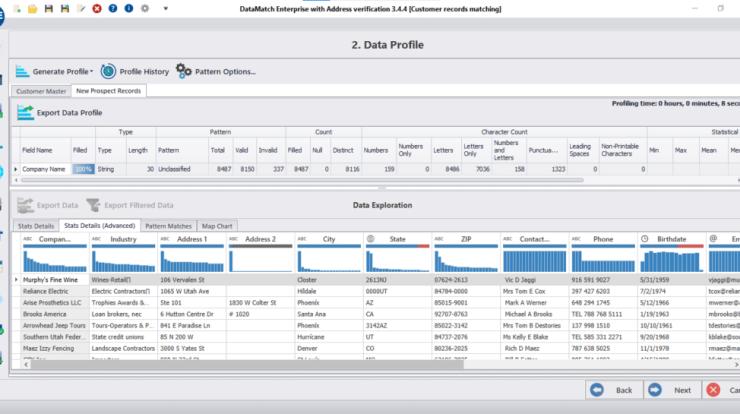Select the New Prospect Records tab
This screenshot has height=414, width=740.
point(109,91)
